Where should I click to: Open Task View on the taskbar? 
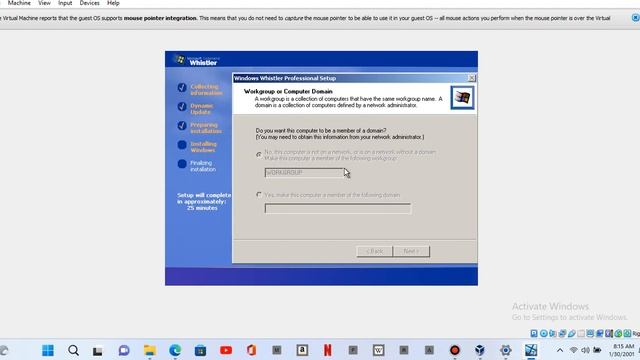coord(98,351)
